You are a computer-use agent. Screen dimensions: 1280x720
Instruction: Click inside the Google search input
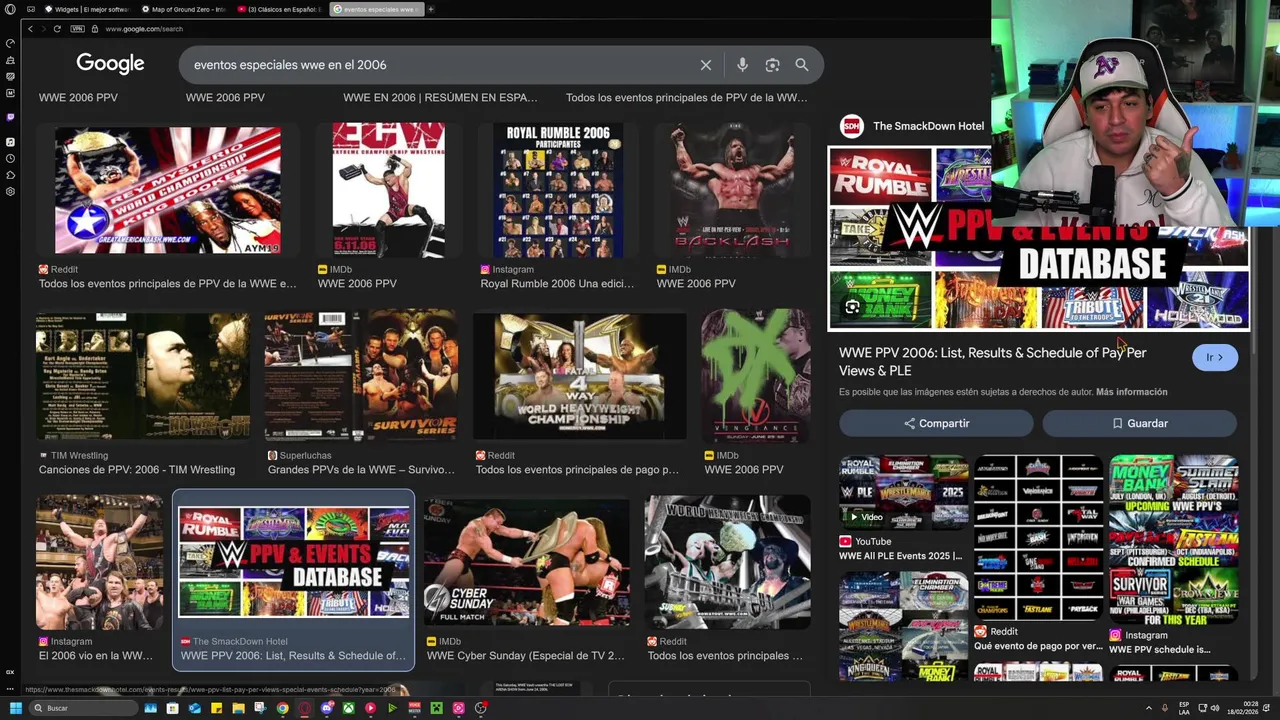coord(440,65)
